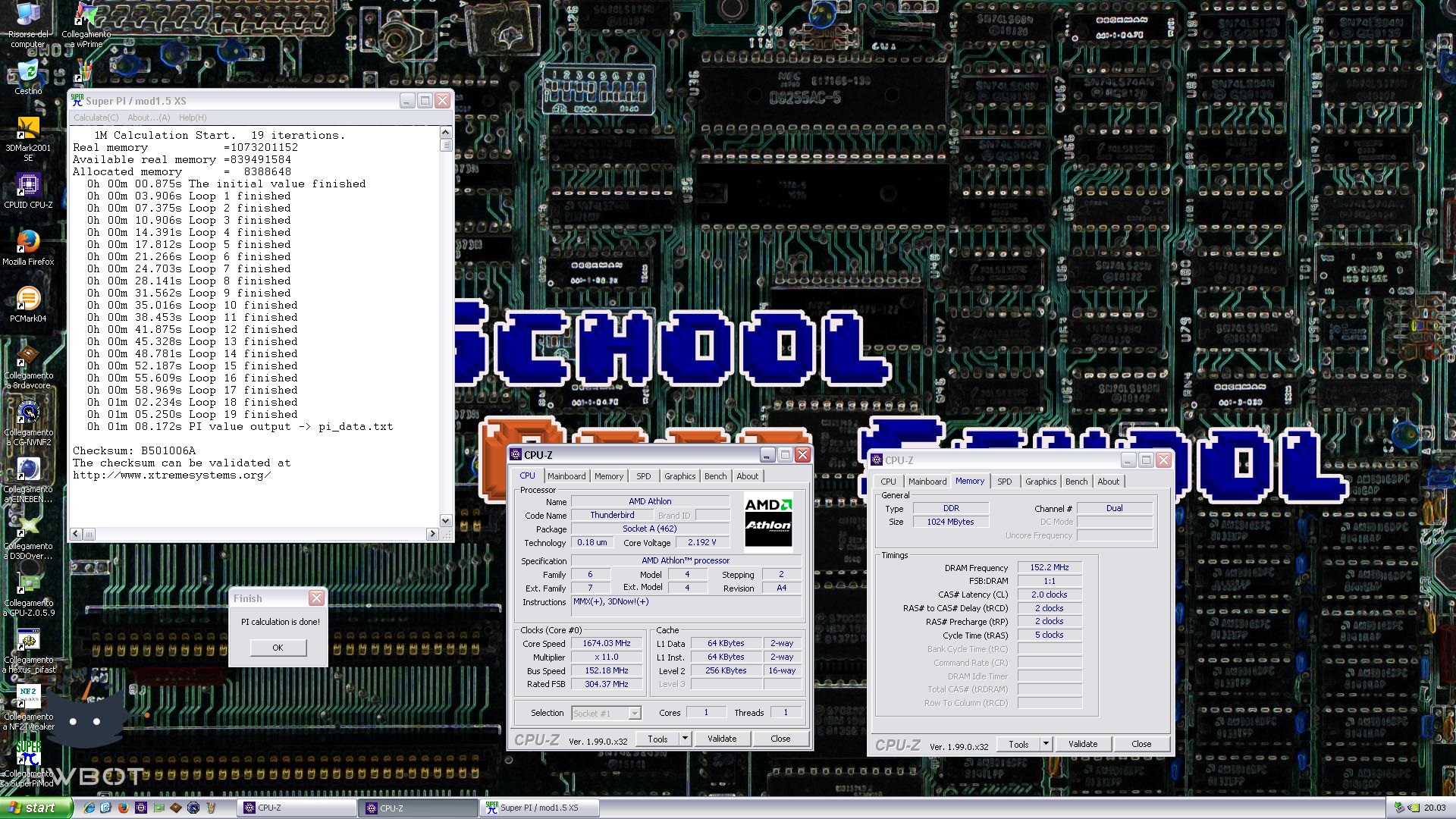Click the brown chip quick launch icon
Screen dimensions: 1456x819
point(176,808)
